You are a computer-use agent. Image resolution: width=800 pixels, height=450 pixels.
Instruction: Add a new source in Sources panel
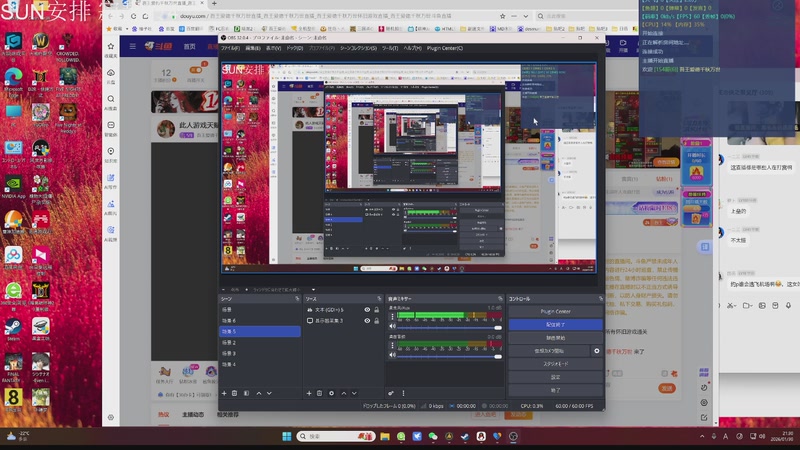click(x=309, y=393)
